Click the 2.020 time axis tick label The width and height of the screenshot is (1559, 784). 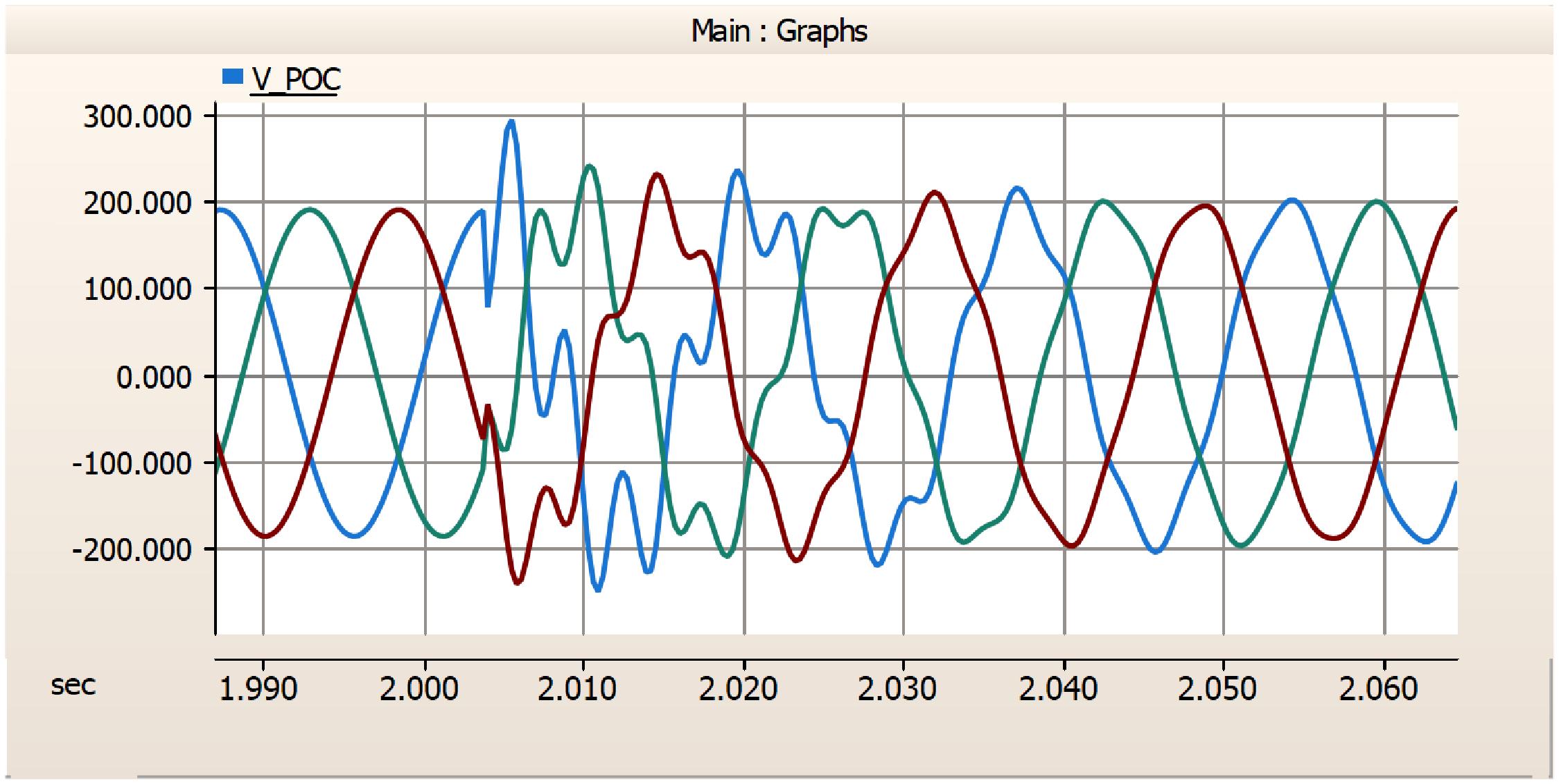point(739,689)
